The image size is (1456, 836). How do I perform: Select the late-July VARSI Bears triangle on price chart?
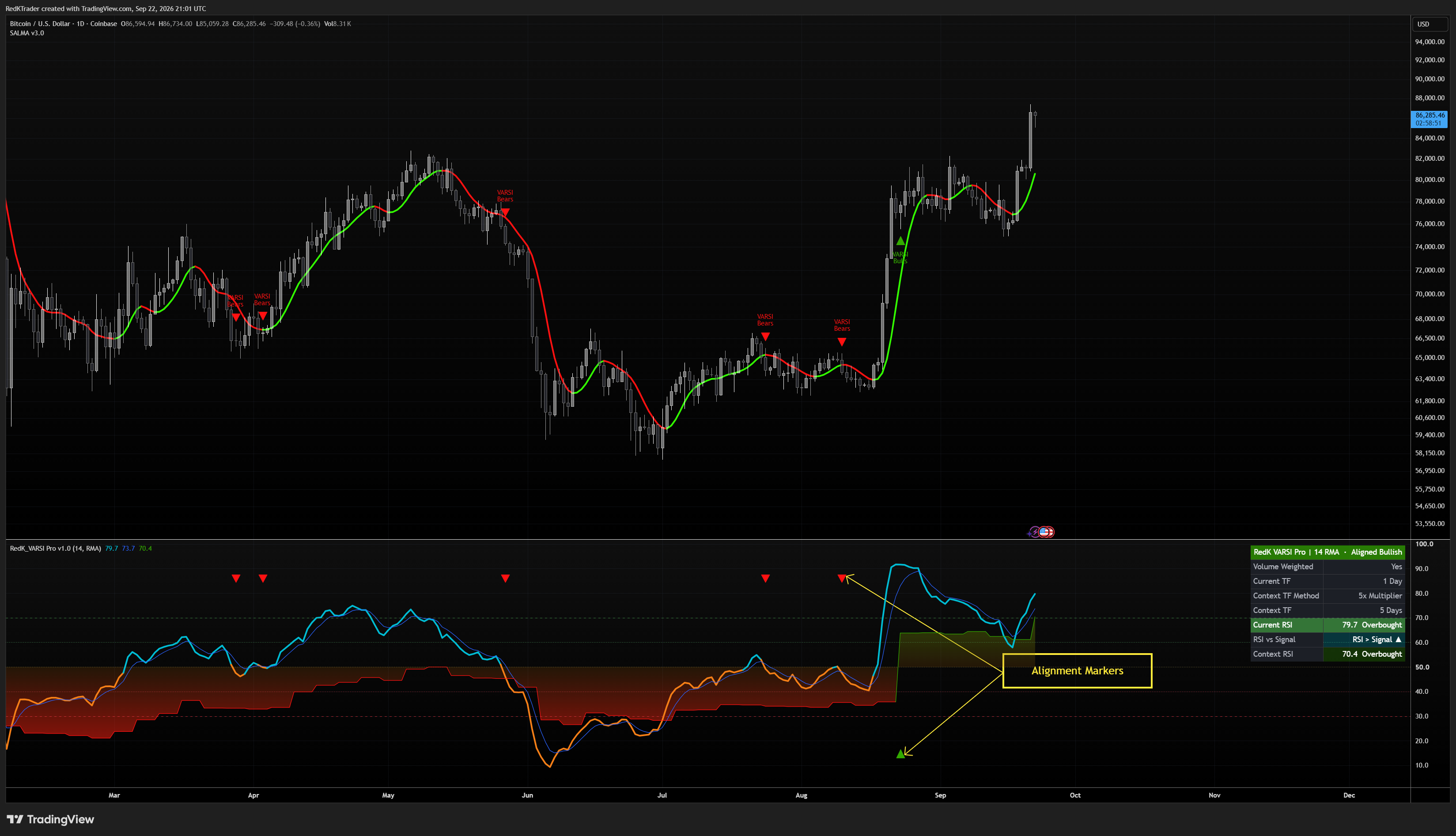pos(765,337)
